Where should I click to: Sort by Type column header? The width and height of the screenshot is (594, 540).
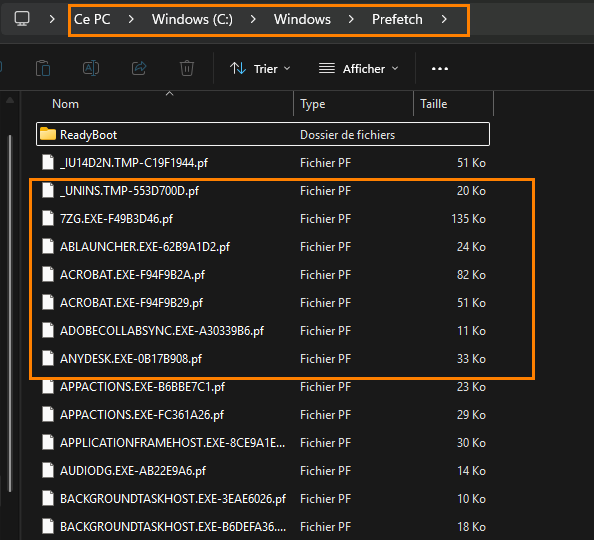coord(313,103)
